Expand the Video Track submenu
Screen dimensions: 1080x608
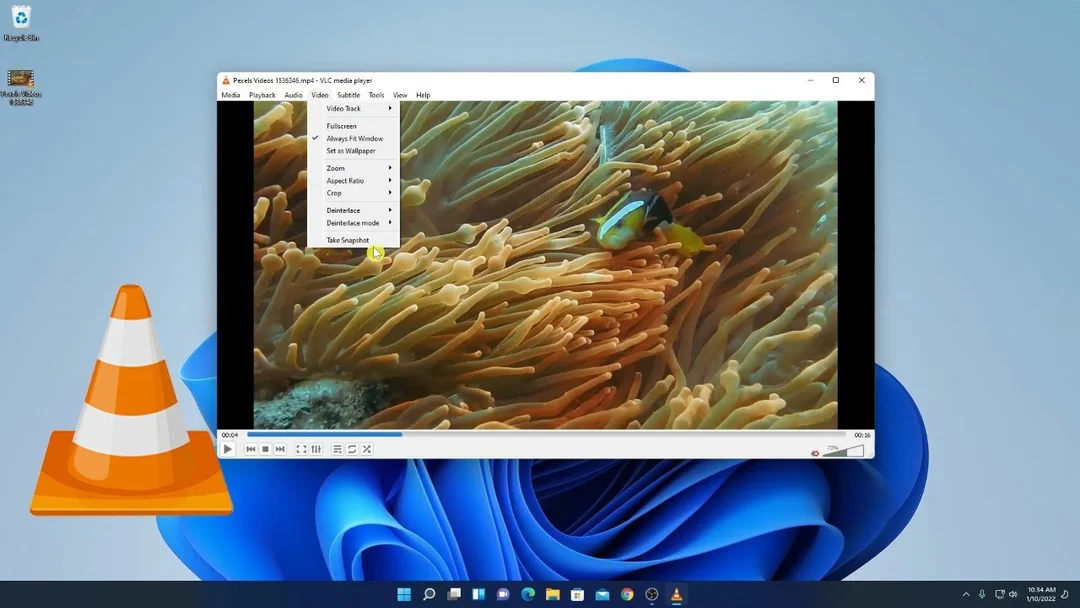[x=353, y=109]
